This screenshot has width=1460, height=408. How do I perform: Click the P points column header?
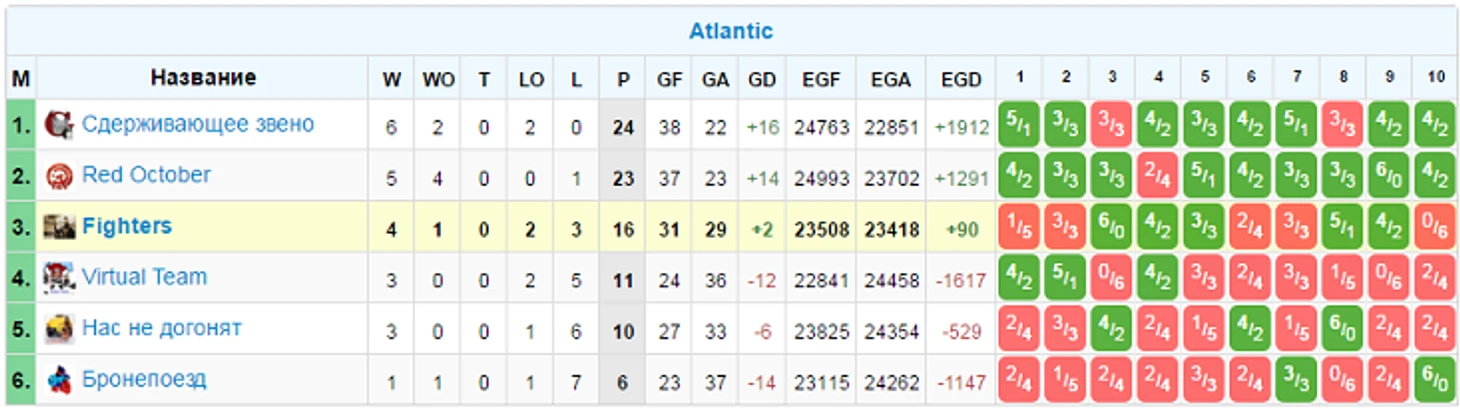[623, 79]
